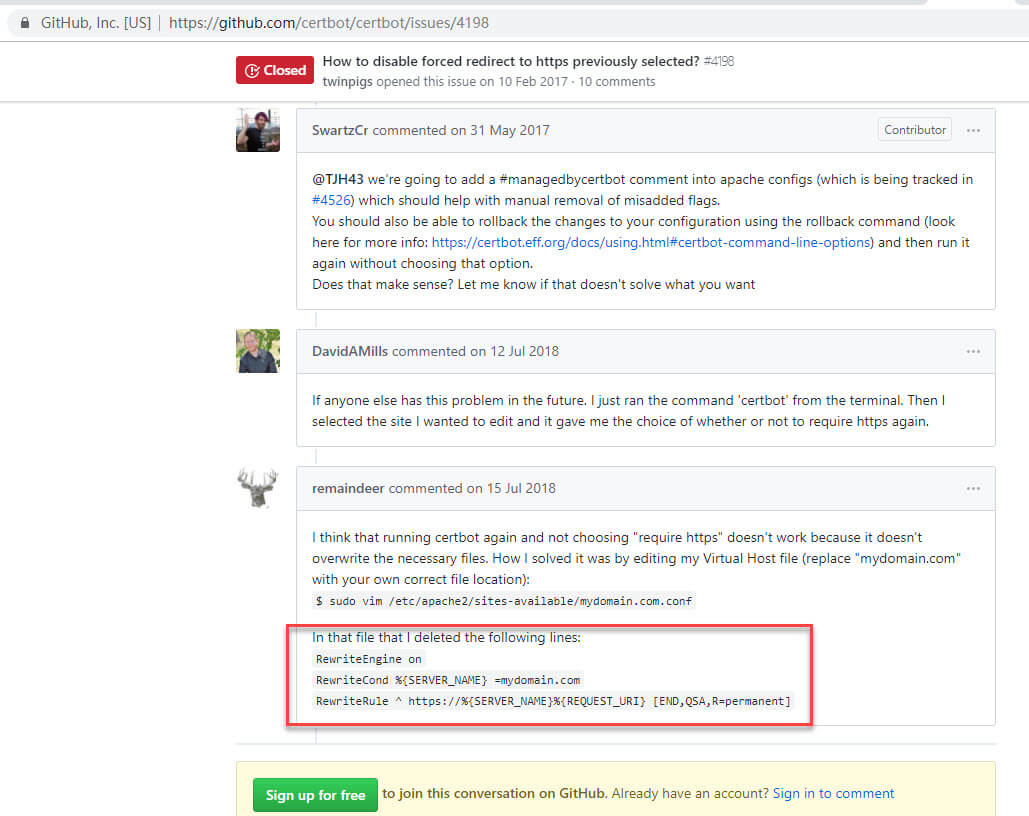The height and width of the screenshot is (816, 1029).
Task: Click the Contributor badge on SwartzCr's comment
Action: pyautogui.click(x=915, y=130)
